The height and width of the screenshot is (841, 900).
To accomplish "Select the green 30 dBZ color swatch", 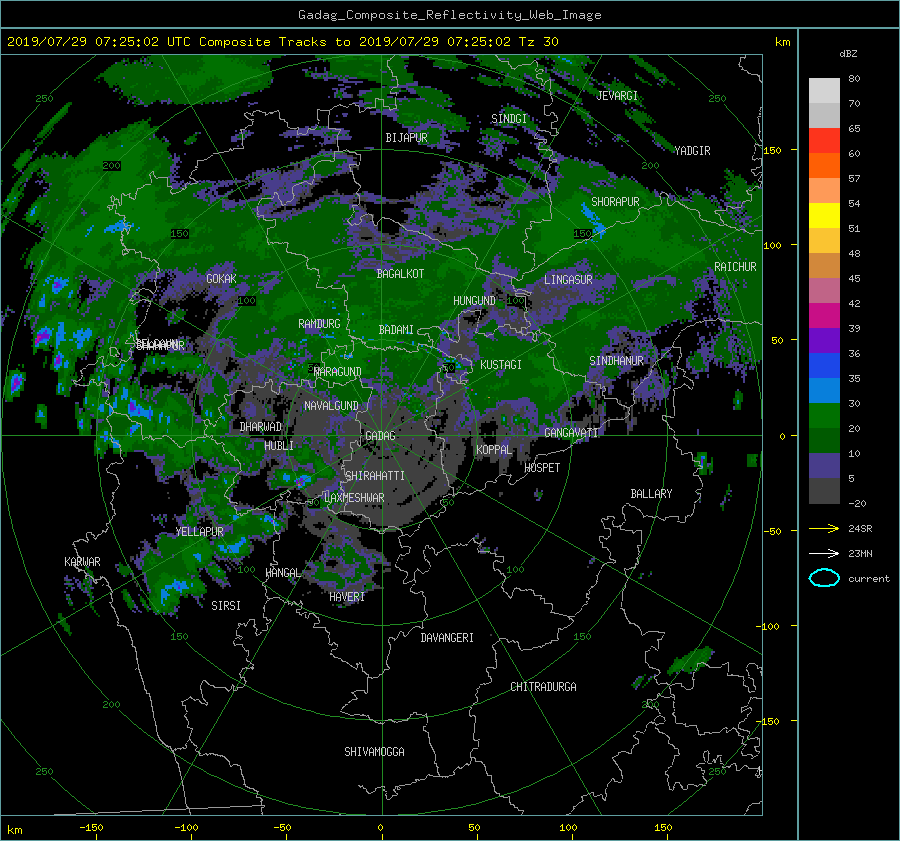I will [824, 415].
